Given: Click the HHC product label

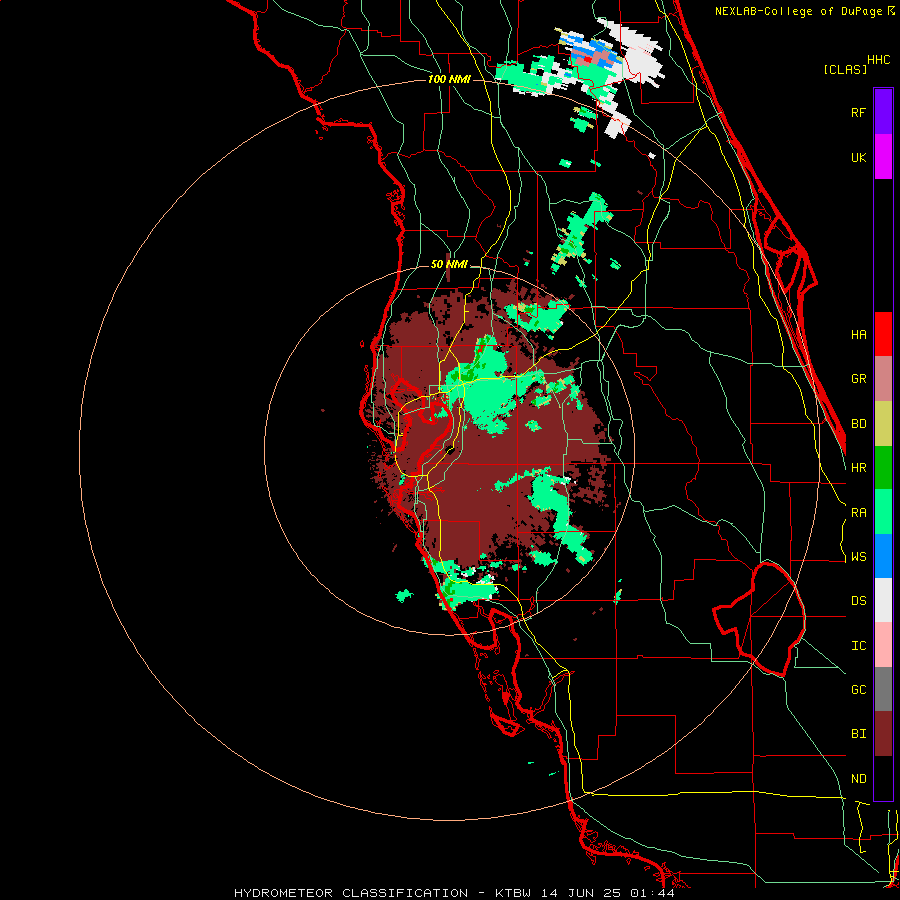Looking at the screenshot, I should point(878,60).
